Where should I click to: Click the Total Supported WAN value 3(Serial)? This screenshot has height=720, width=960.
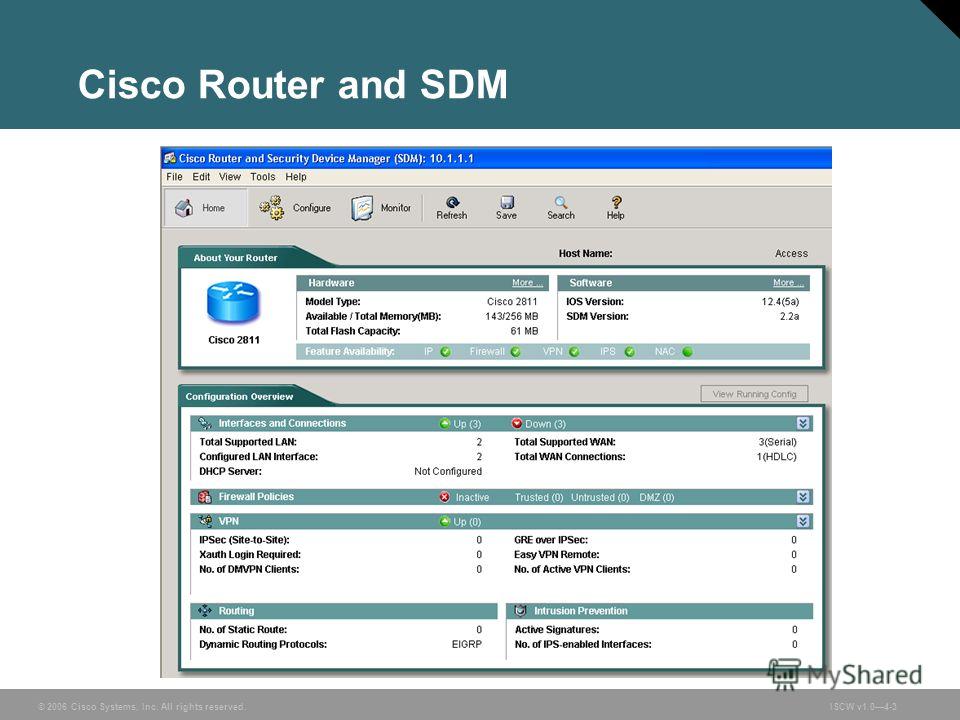778,442
